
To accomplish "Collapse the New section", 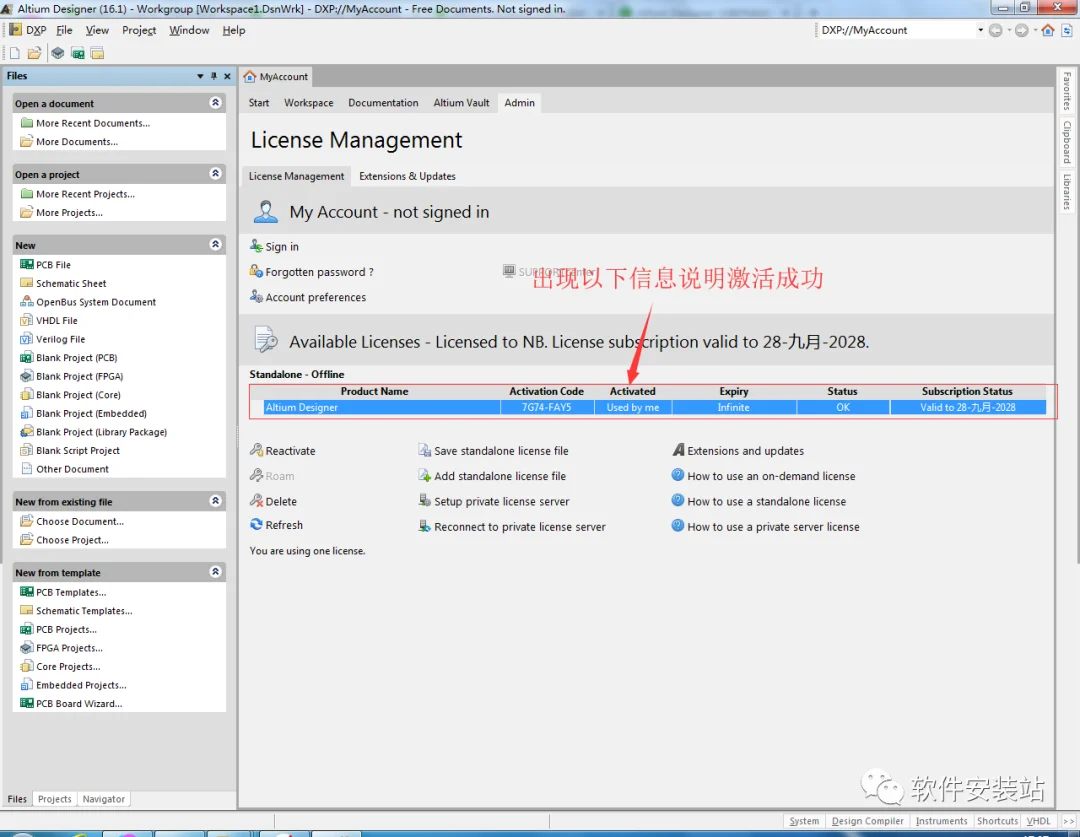I will pos(216,245).
